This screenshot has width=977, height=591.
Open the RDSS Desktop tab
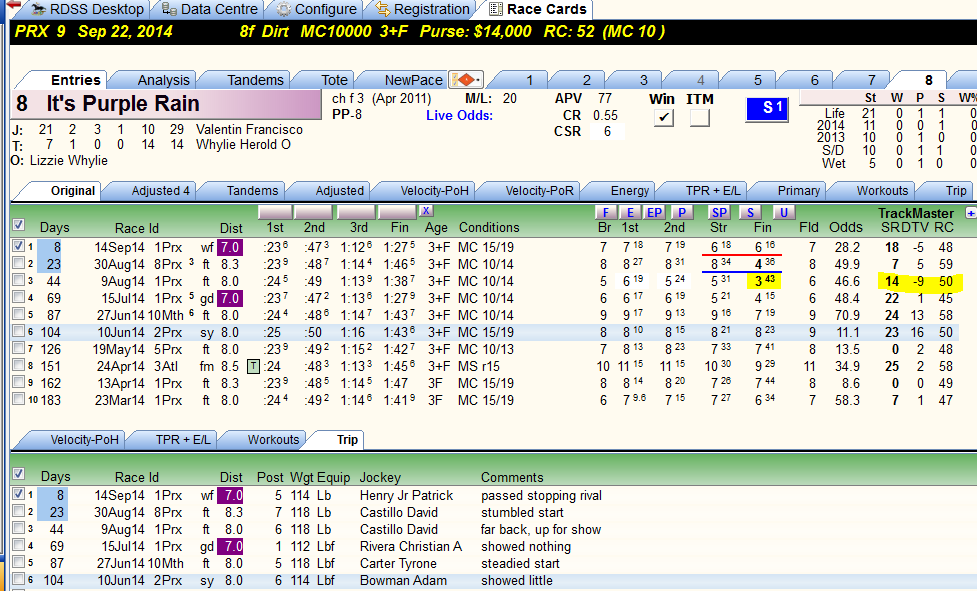[88, 9]
